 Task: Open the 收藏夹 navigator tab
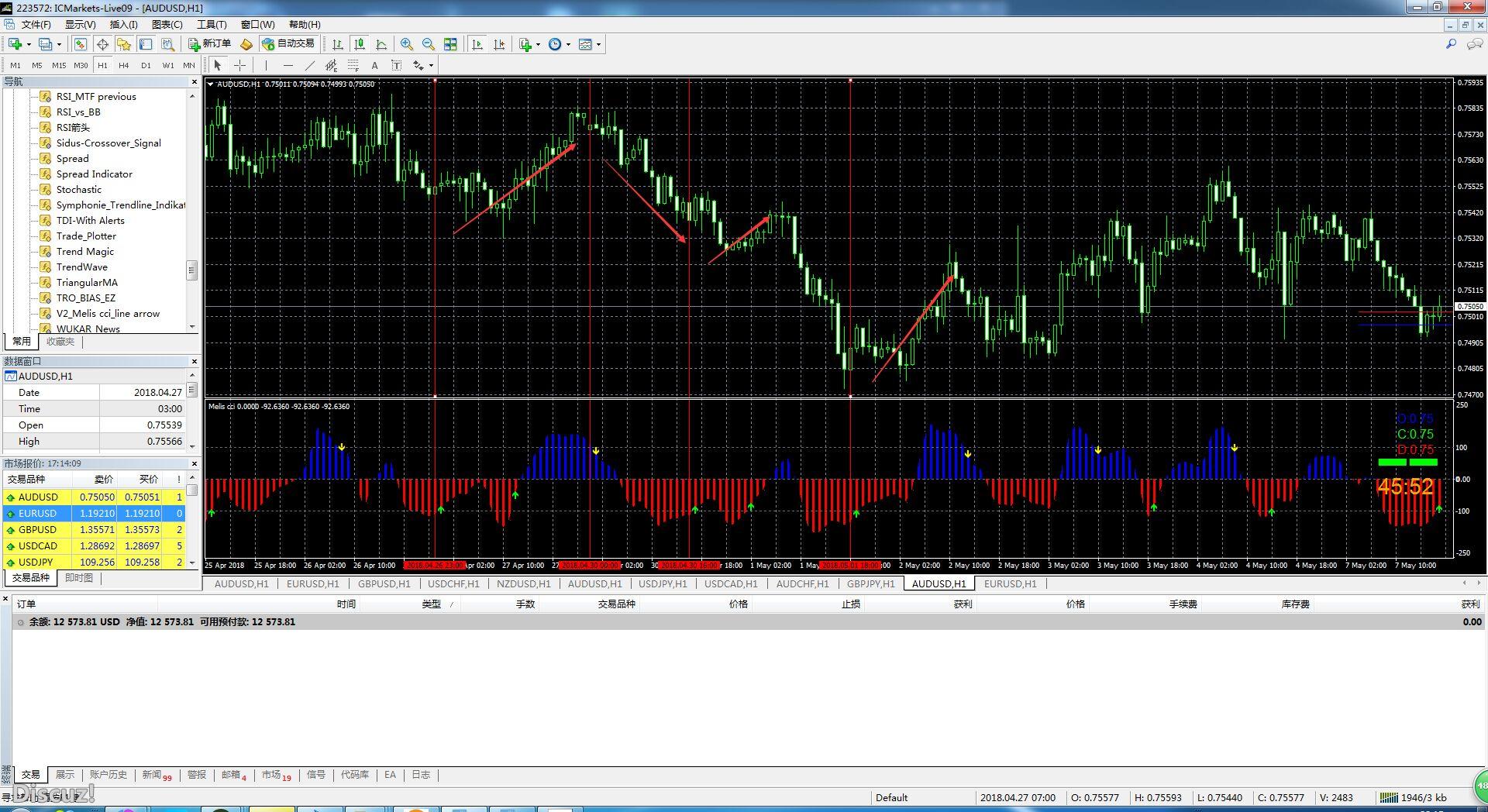point(60,341)
